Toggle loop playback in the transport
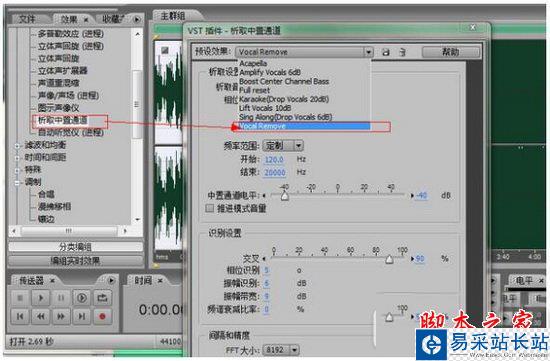This screenshot has width=550, height=361. [102, 298]
